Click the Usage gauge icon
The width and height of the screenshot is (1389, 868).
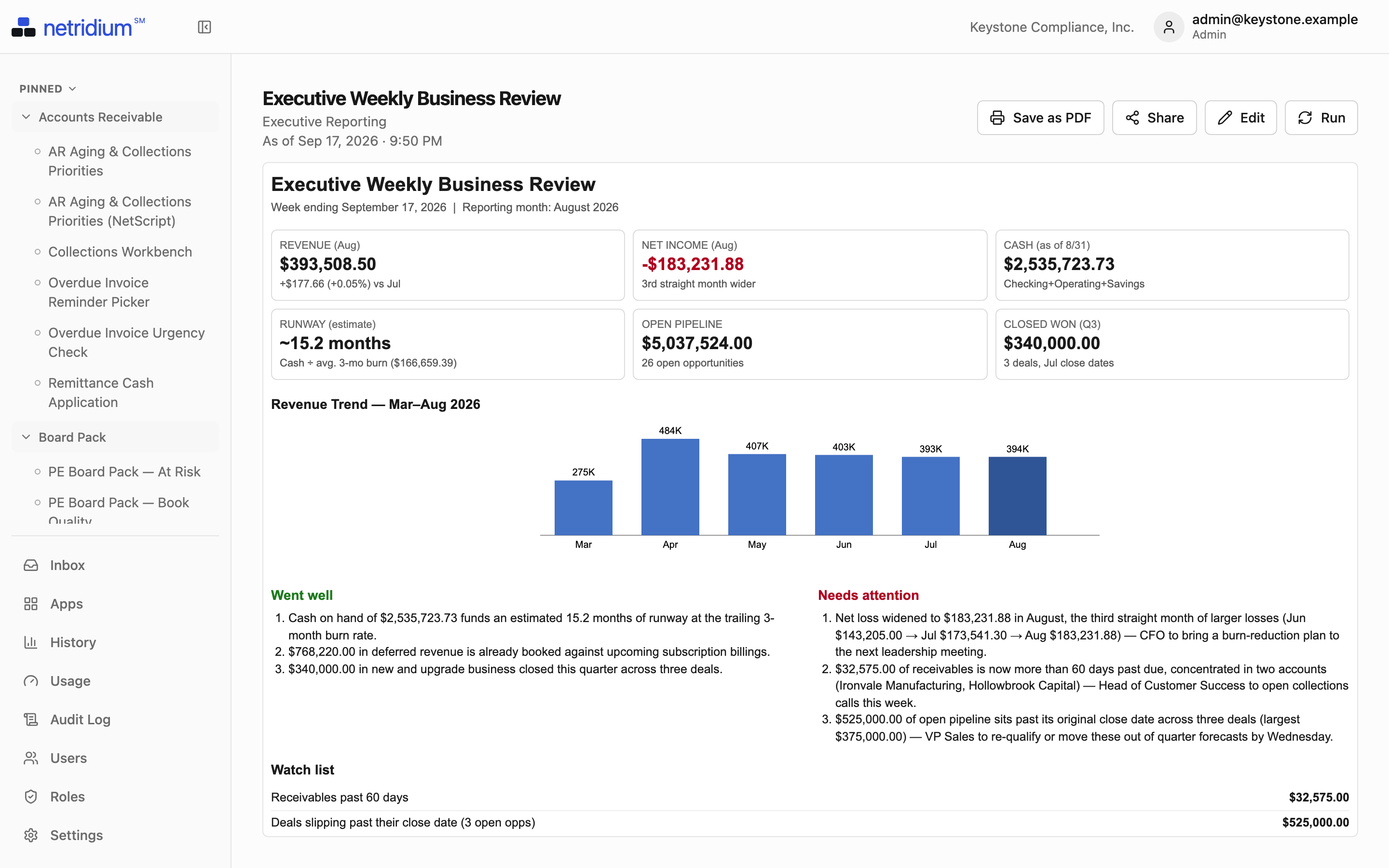[31, 681]
